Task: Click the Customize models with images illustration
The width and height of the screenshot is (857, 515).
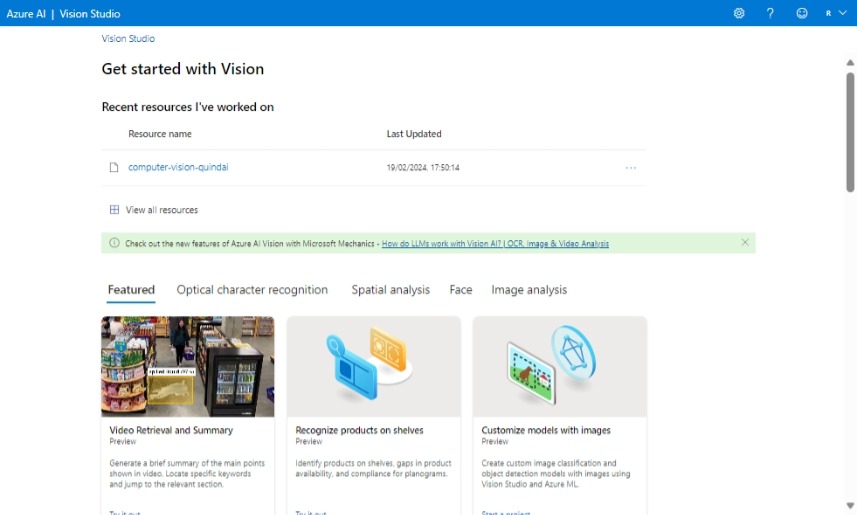Action: (x=560, y=366)
